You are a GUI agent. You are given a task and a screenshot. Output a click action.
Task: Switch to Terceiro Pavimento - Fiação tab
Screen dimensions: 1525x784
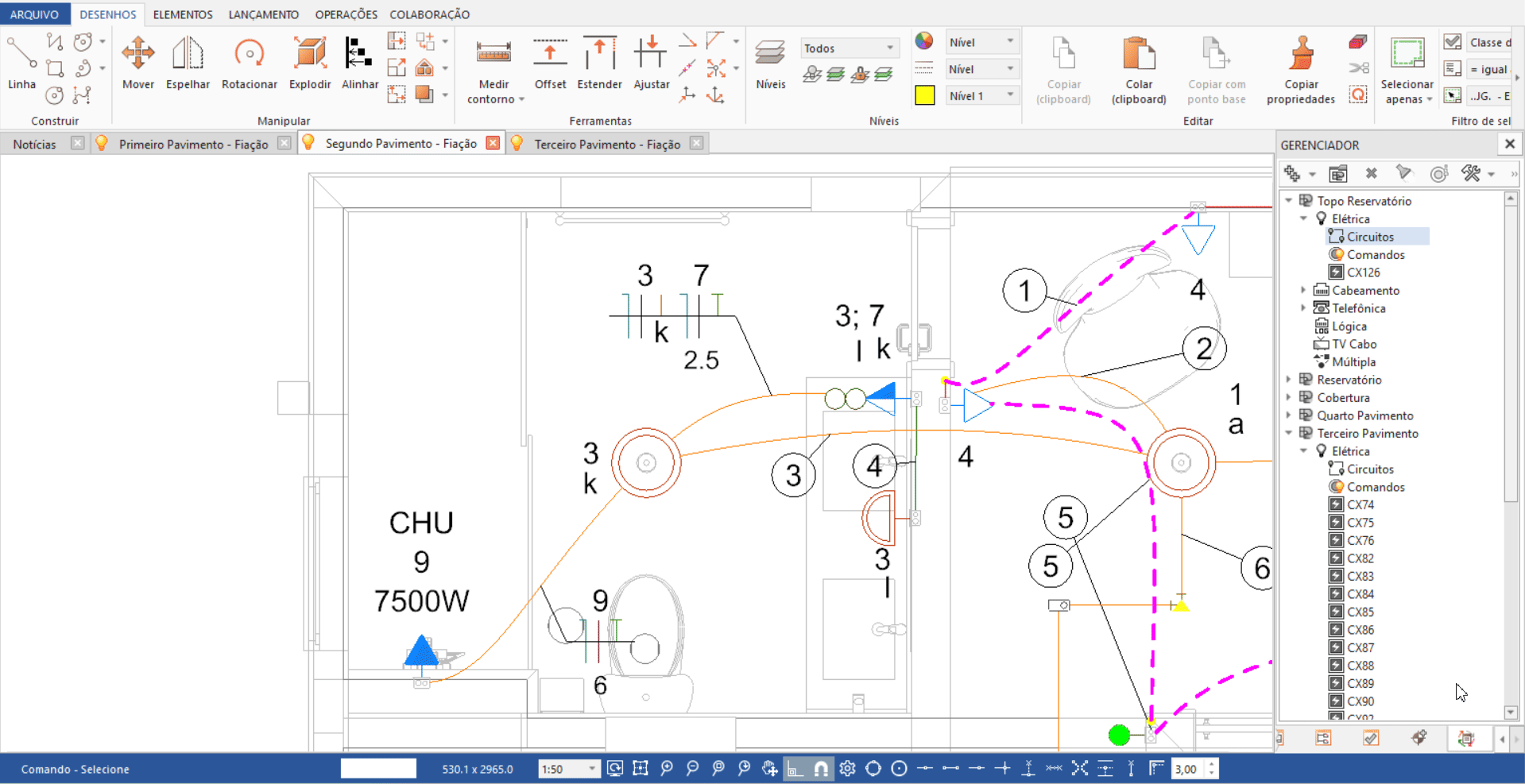point(606,144)
